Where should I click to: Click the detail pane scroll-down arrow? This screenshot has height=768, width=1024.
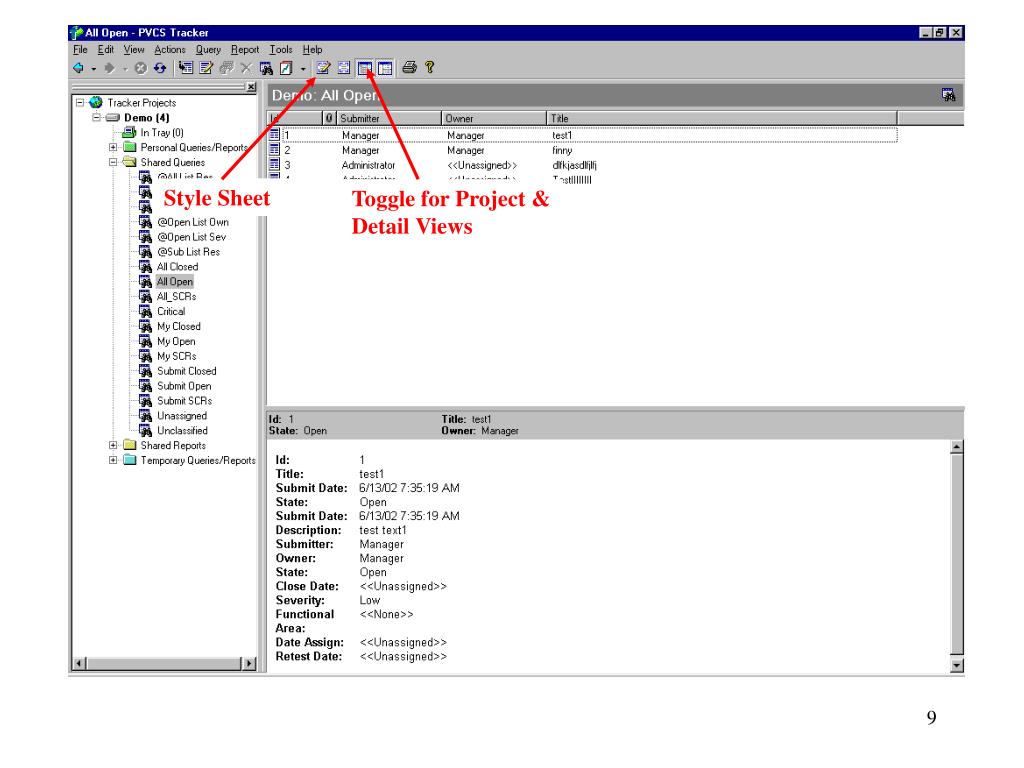coord(957,665)
